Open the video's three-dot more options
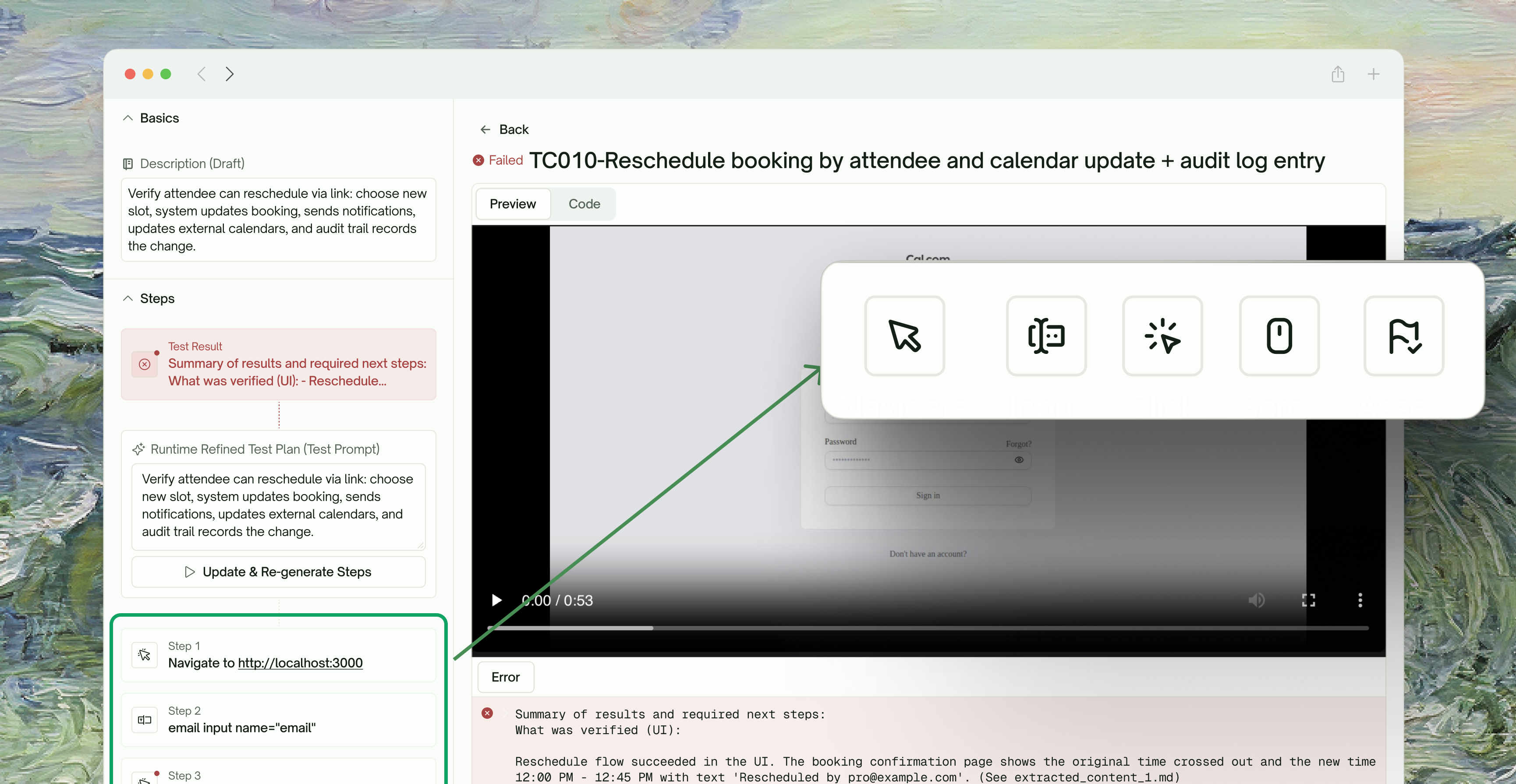 [x=1360, y=600]
